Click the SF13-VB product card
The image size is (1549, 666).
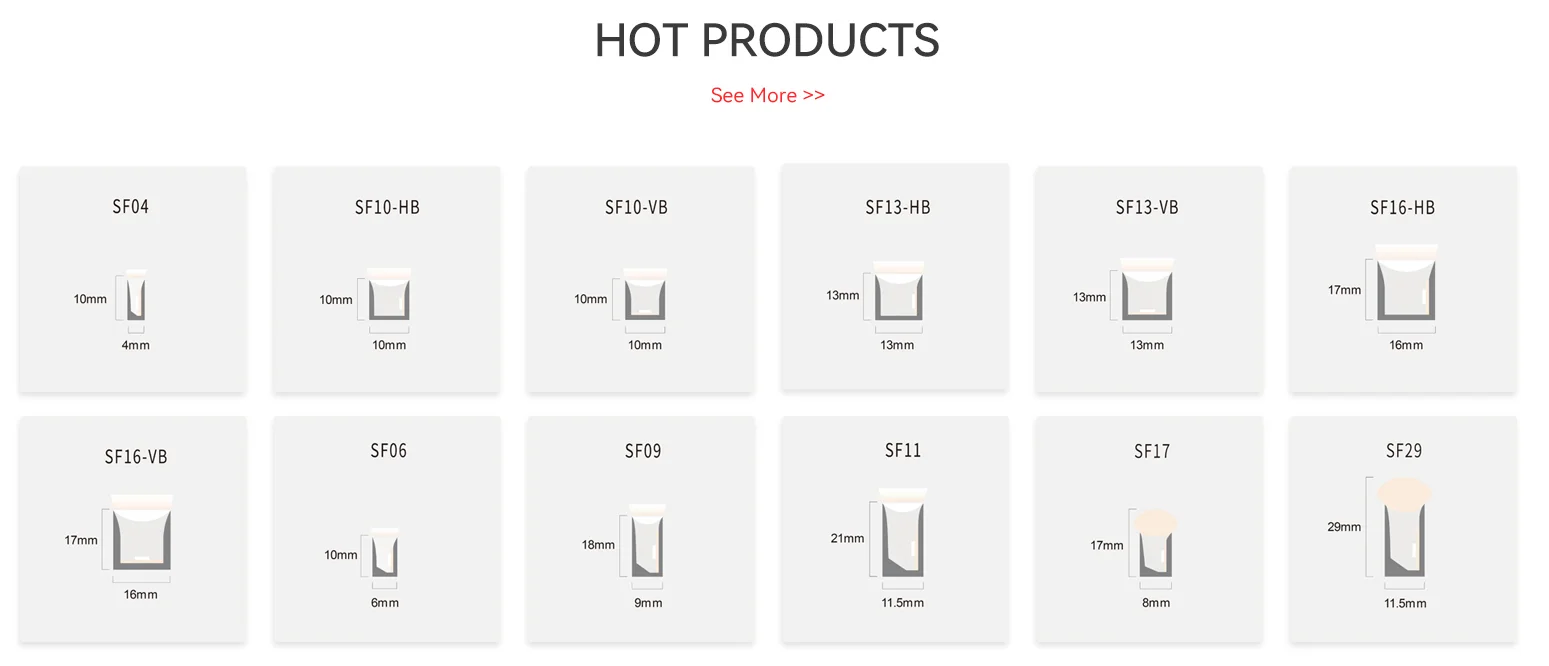[1149, 279]
